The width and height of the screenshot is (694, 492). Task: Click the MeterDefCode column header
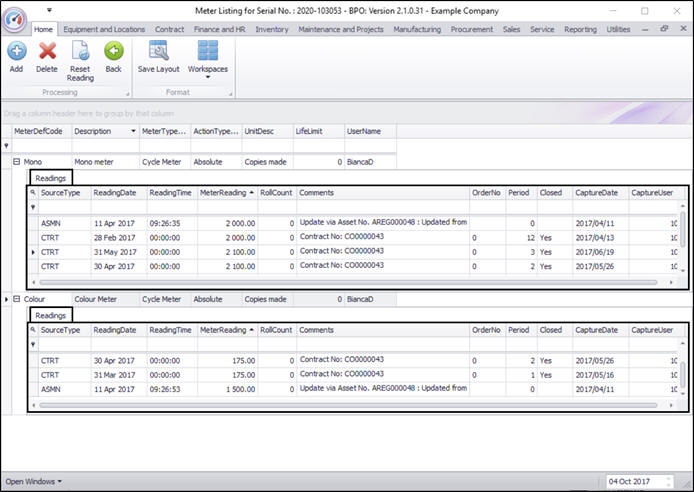pos(39,131)
